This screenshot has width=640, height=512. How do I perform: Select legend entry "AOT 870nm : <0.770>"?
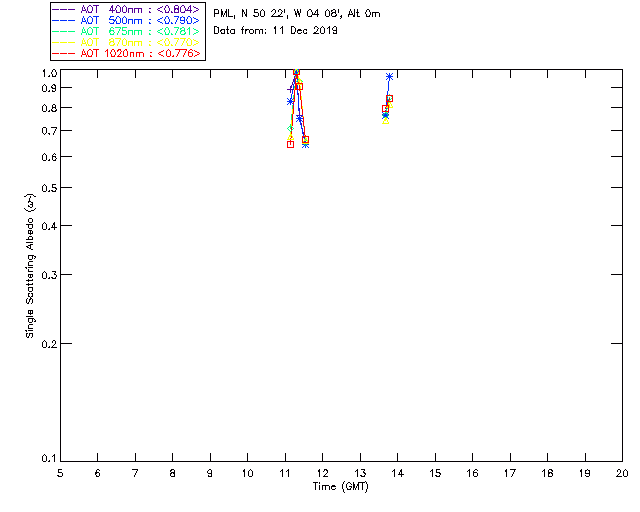[x=140, y=42]
